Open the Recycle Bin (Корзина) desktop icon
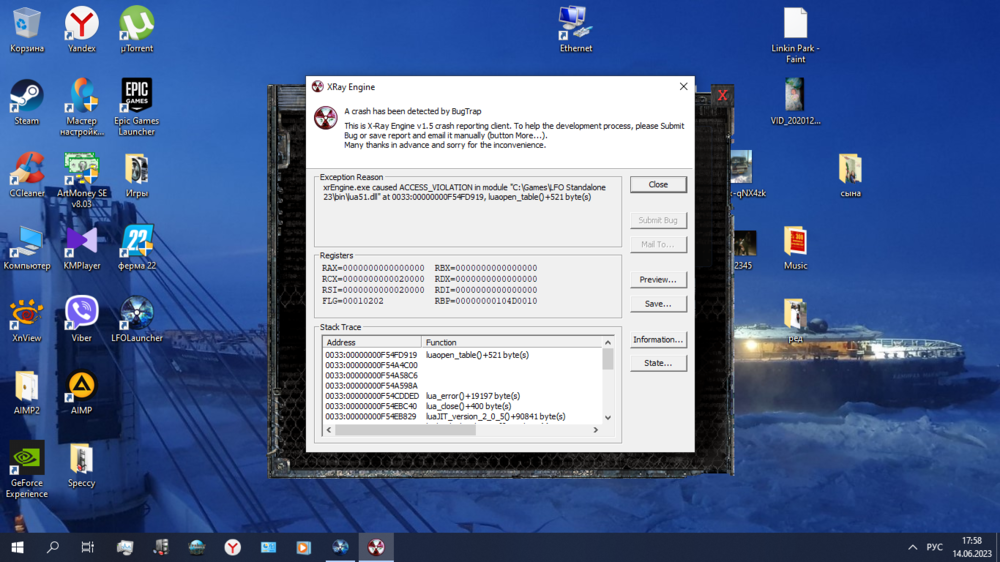Image resolution: width=1000 pixels, height=562 pixels. [26, 29]
